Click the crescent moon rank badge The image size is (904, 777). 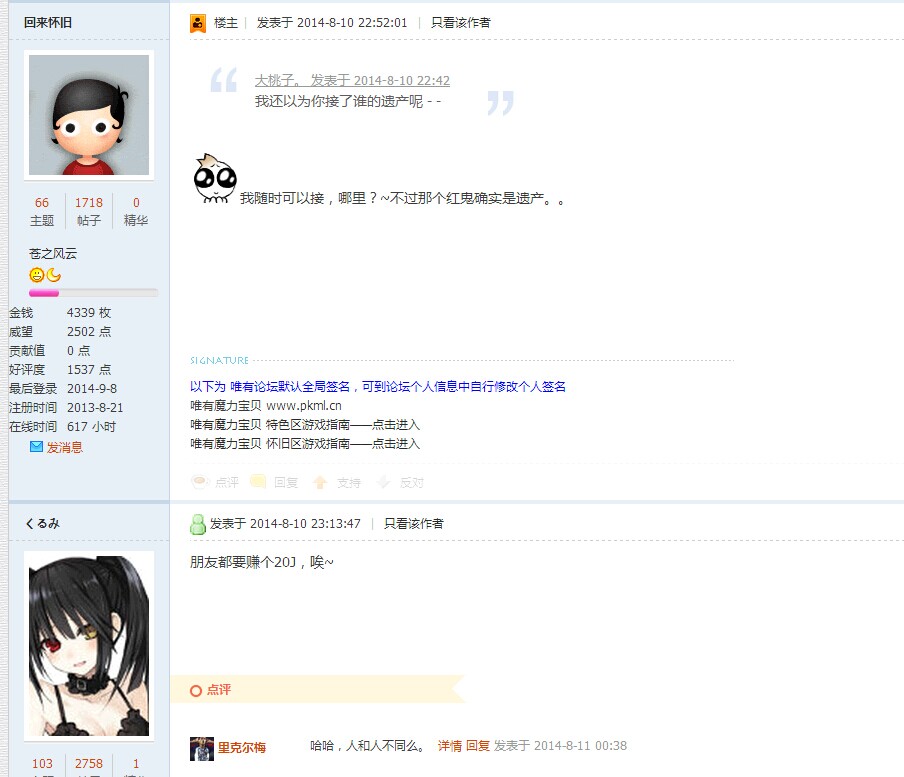point(54,275)
